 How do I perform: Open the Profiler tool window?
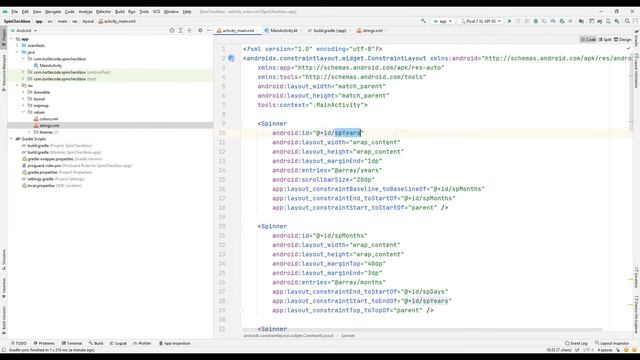pos(142,343)
